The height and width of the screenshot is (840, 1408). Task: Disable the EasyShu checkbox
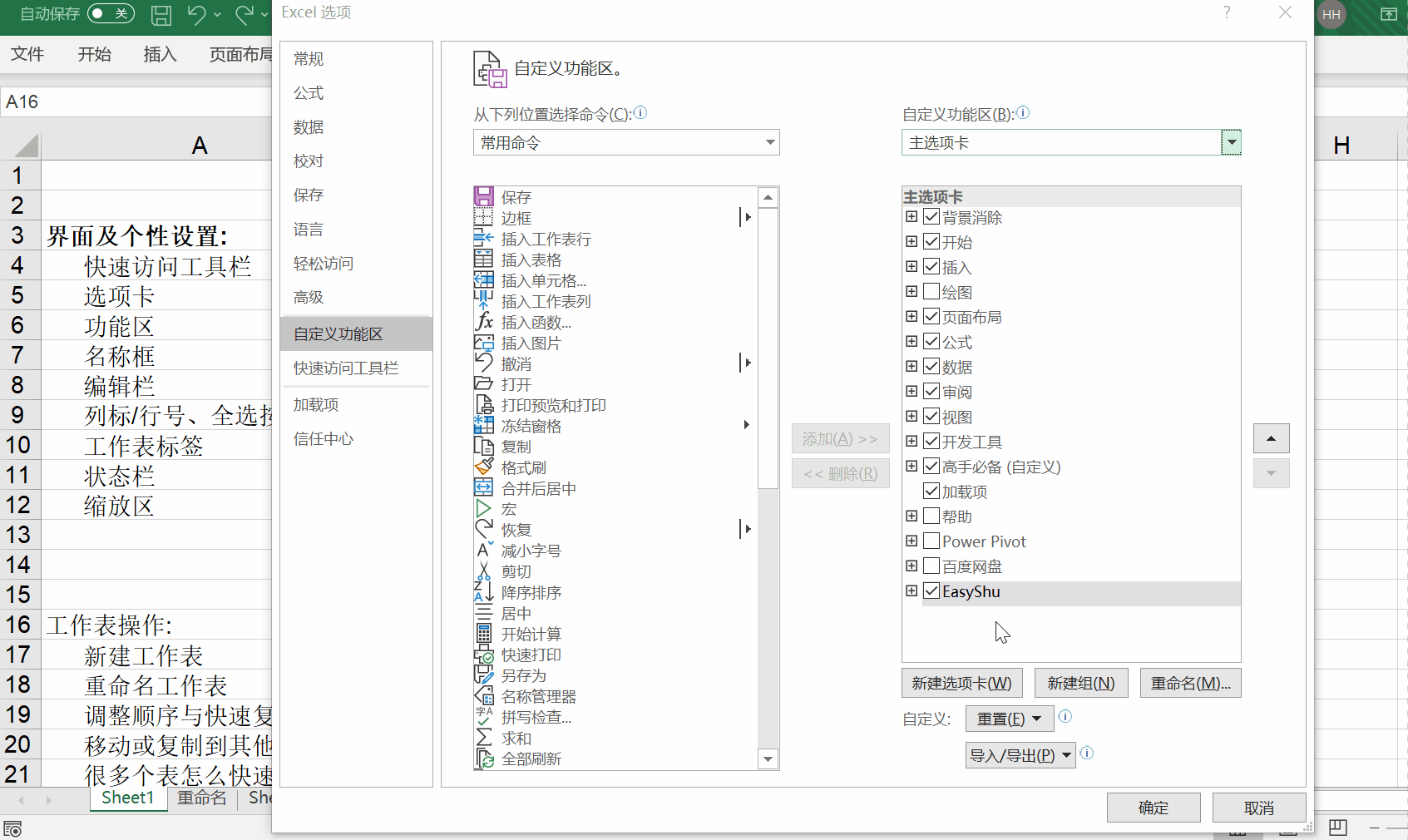(931, 590)
